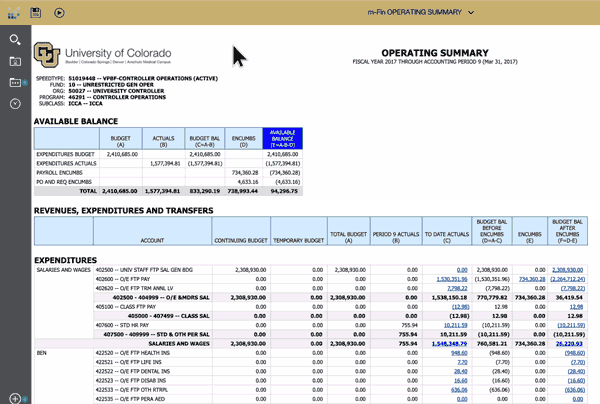Select the highlighted AVAILABLE BALANCE column header

[x=282, y=138]
